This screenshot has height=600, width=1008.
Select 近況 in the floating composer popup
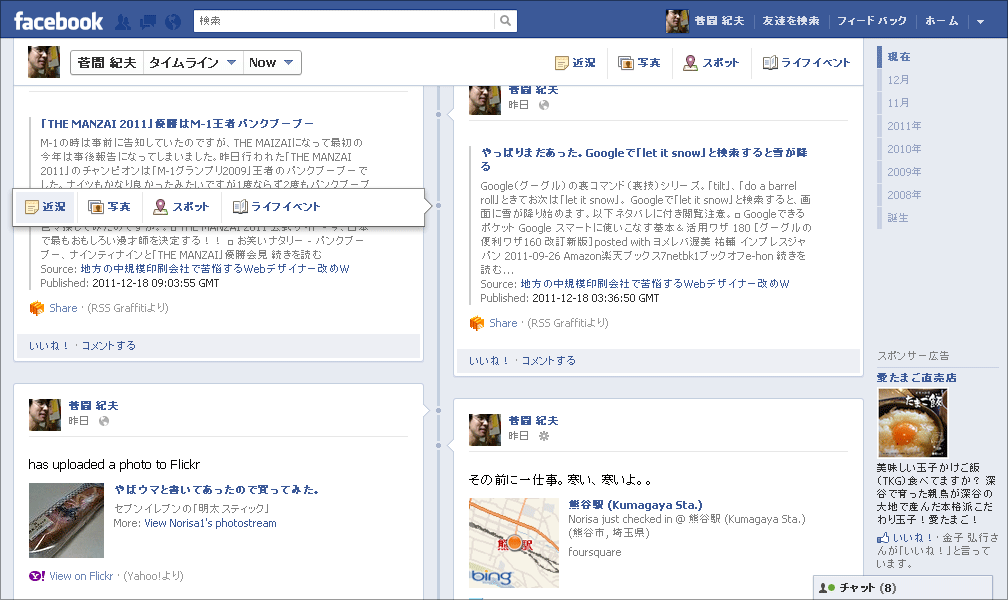(45, 206)
